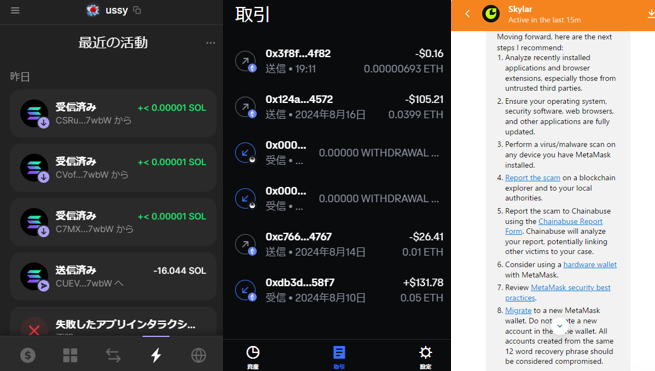Click the Solana icon of CVof...7wbW transaction
The image size is (655, 371).
(x=34, y=168)
